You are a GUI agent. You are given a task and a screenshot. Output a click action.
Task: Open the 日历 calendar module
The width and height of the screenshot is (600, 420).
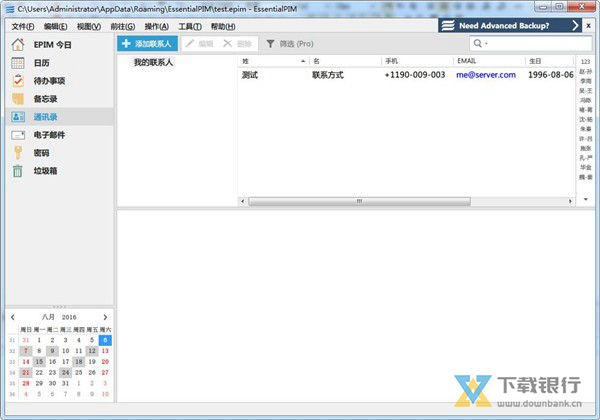pyautogui.click(x=40, y=63)
